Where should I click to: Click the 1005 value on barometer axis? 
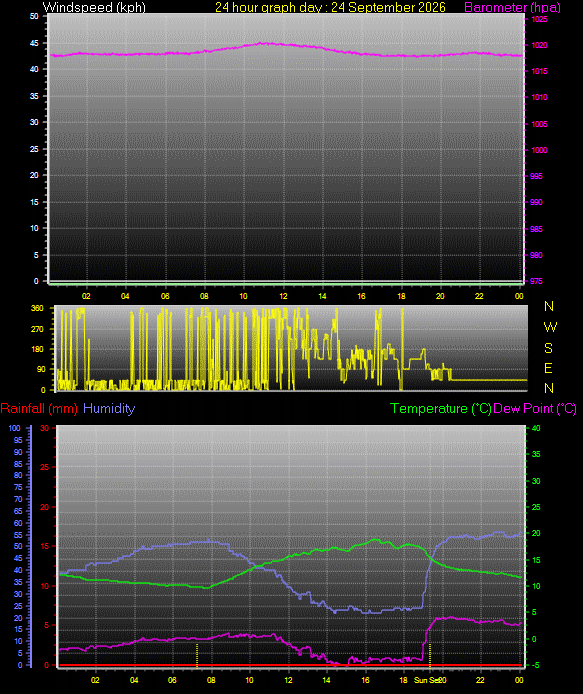(540, 124)
